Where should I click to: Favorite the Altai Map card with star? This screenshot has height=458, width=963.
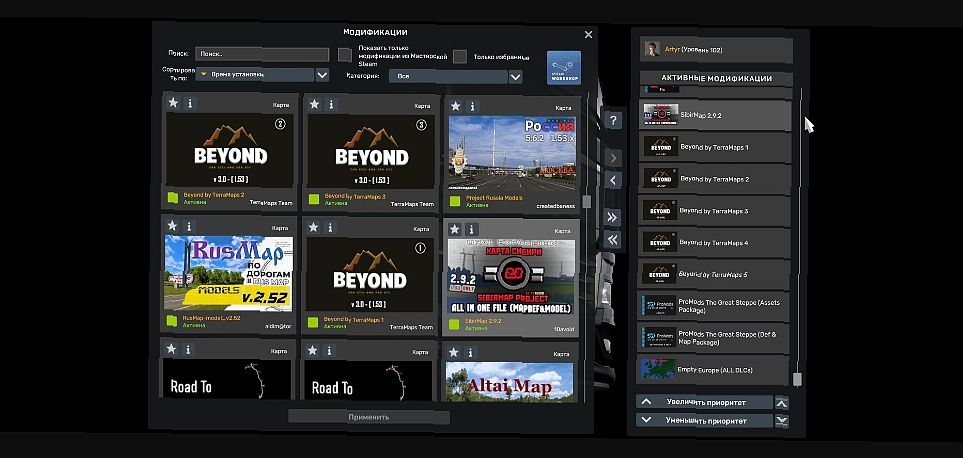pyautogui.click(x=453, y=352)
